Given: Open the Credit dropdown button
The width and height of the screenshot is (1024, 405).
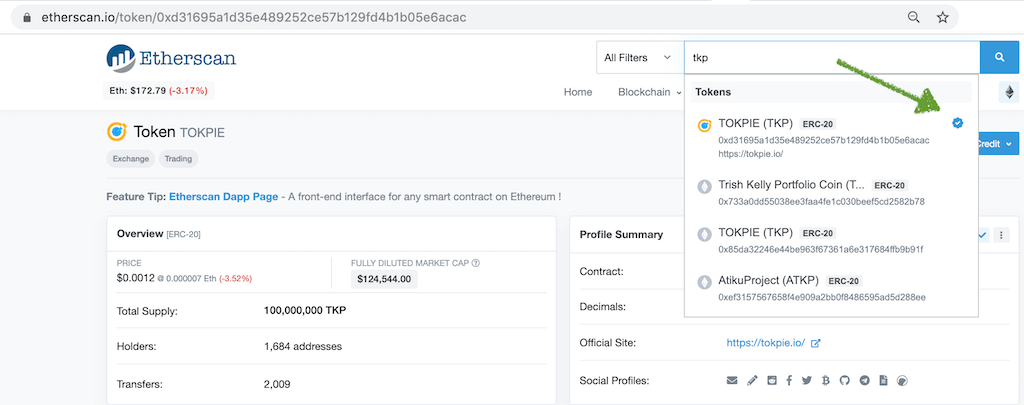Looking at the screenshot, I should click(998, 144).
